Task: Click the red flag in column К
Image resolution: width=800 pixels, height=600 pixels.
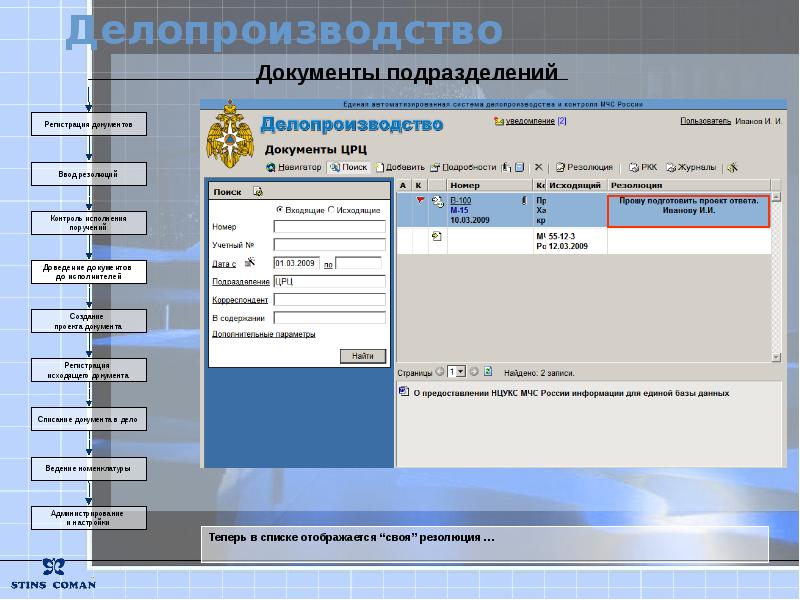Action: coord(420,200)
